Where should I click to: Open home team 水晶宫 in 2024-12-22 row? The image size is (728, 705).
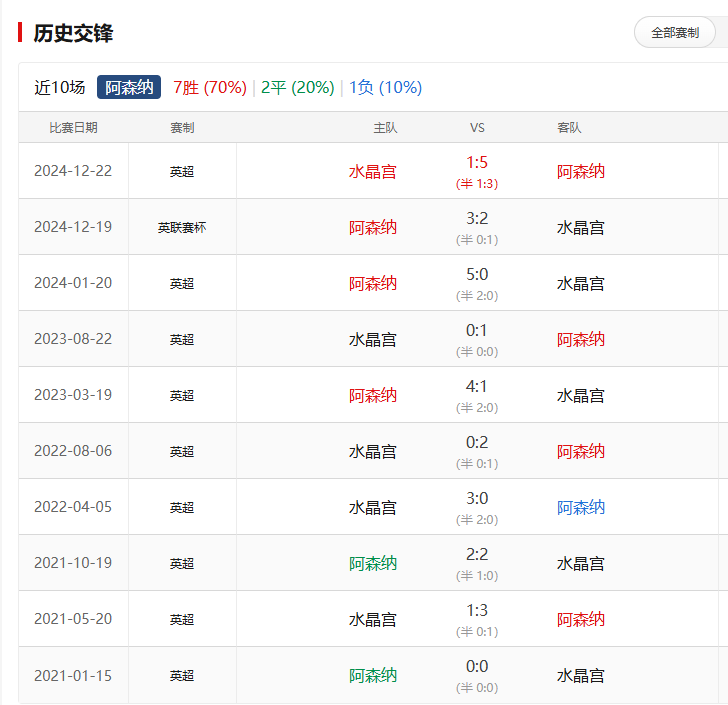pyautogui.click(x=373, y=171)
